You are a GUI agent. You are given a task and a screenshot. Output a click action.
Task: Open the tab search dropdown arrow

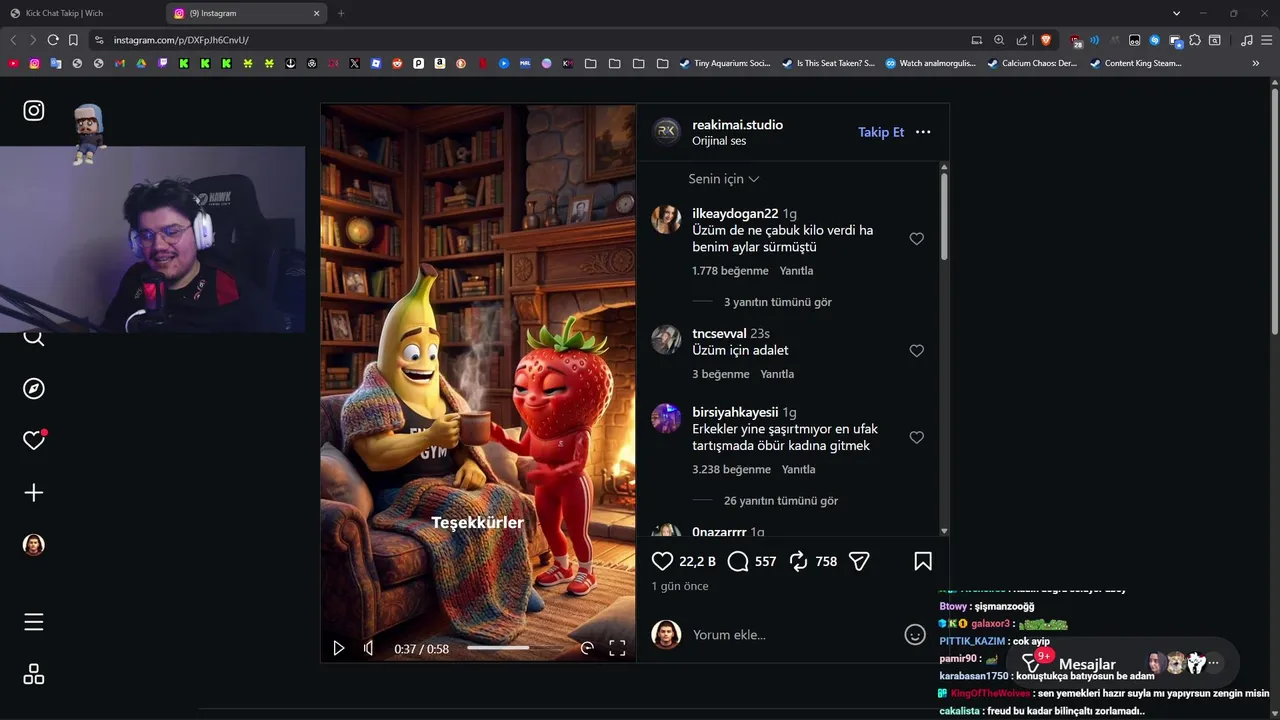click(1176, 13)
